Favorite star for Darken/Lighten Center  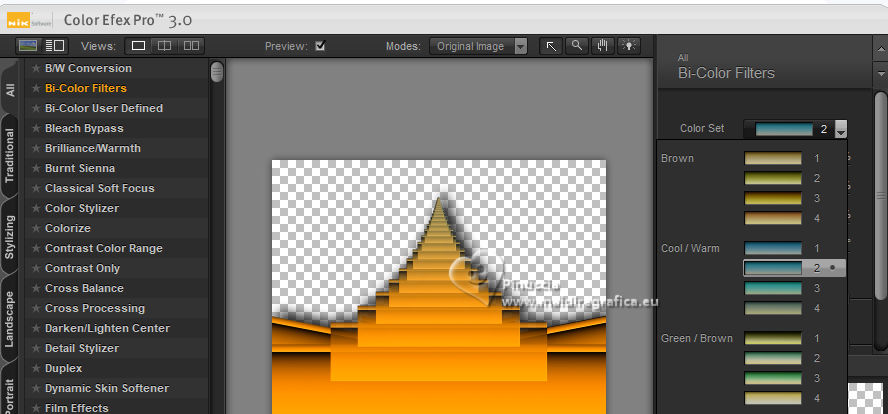36,328
